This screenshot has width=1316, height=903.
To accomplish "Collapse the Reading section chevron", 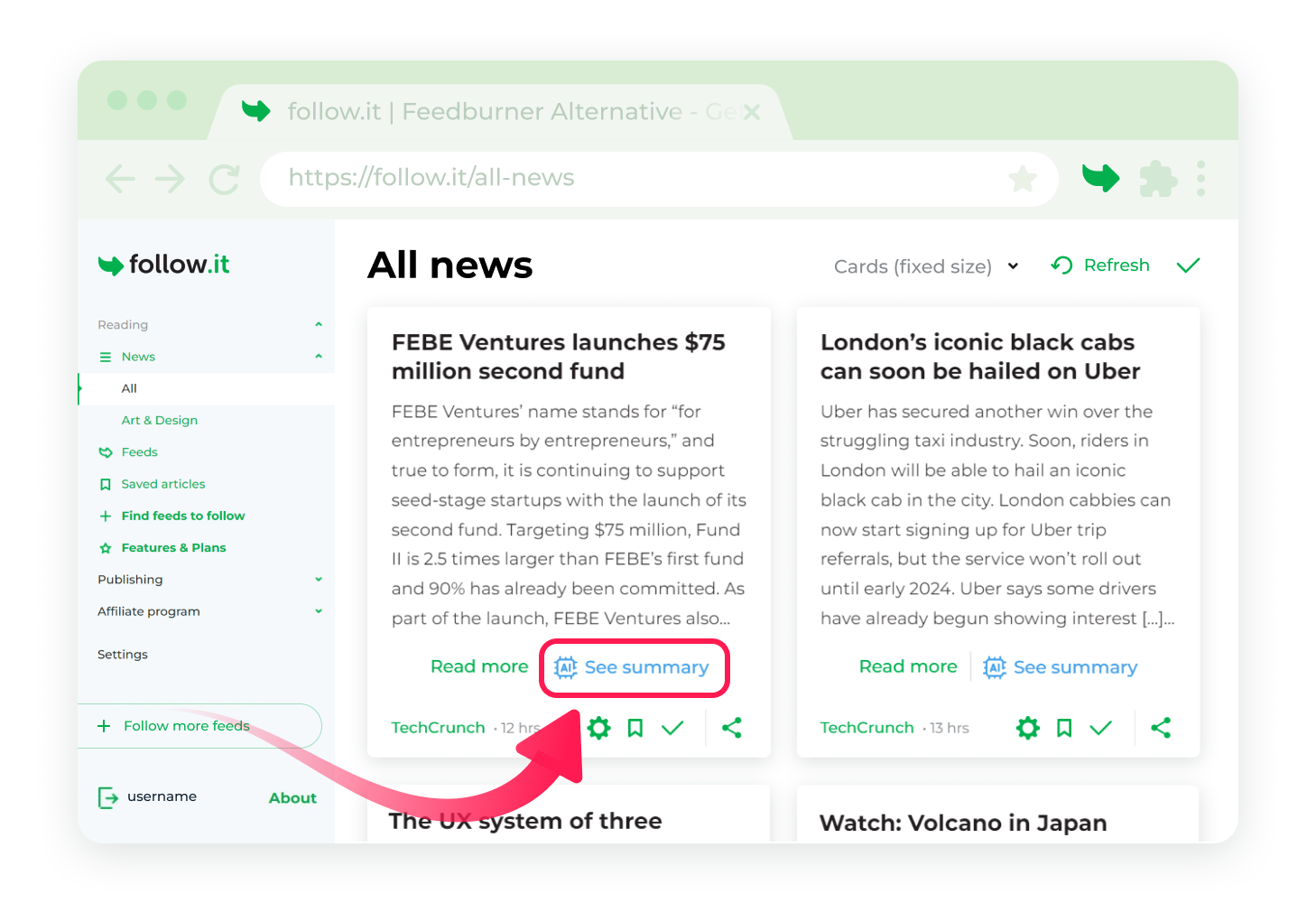I will tap(319, 324).
